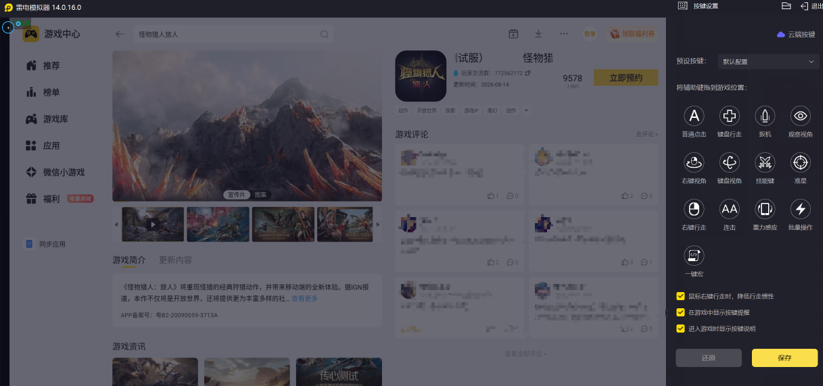Click the 按键设置 keyboard icon

tap(682, 6)
